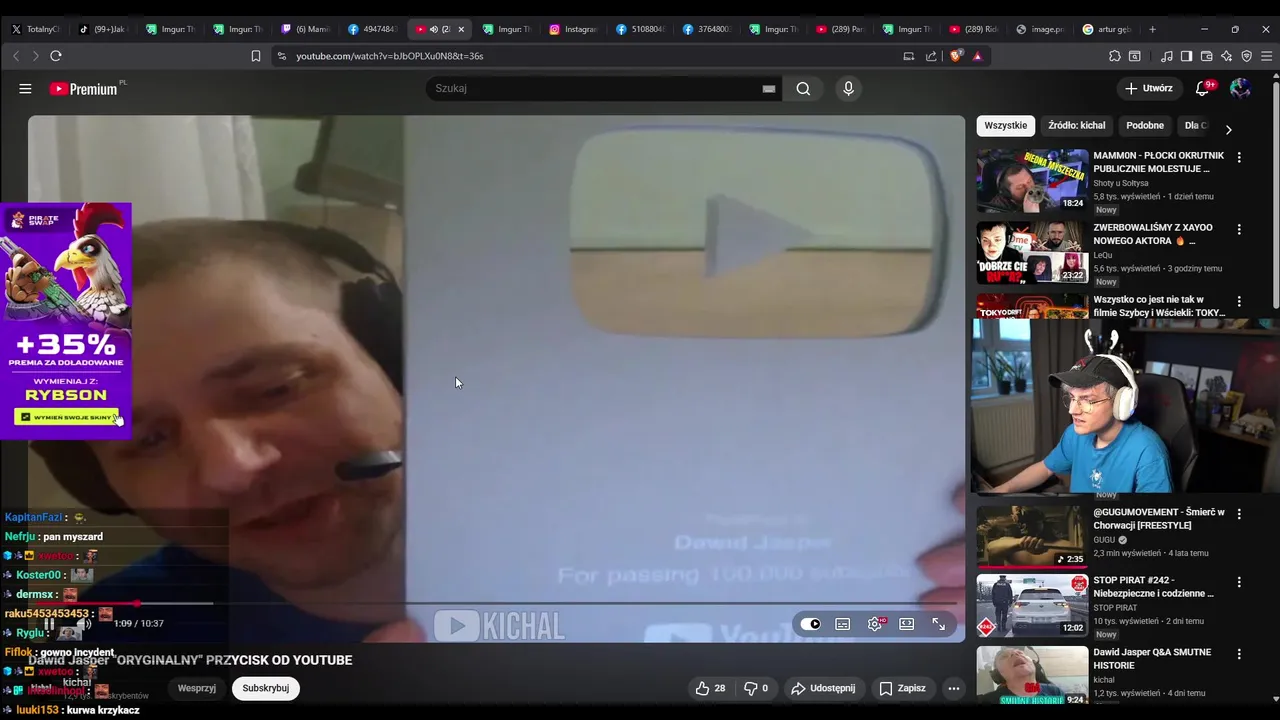Click the Brave Shields lion icon
The height and width of the screenshot is (720, 1280).
tap(956, 56)
